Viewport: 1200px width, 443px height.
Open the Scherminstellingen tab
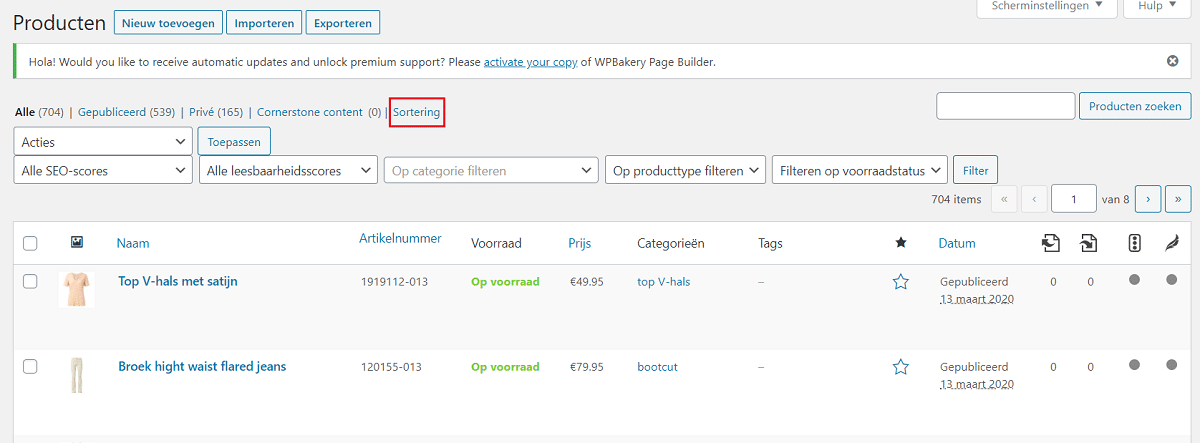click(x=1047, y=6)
